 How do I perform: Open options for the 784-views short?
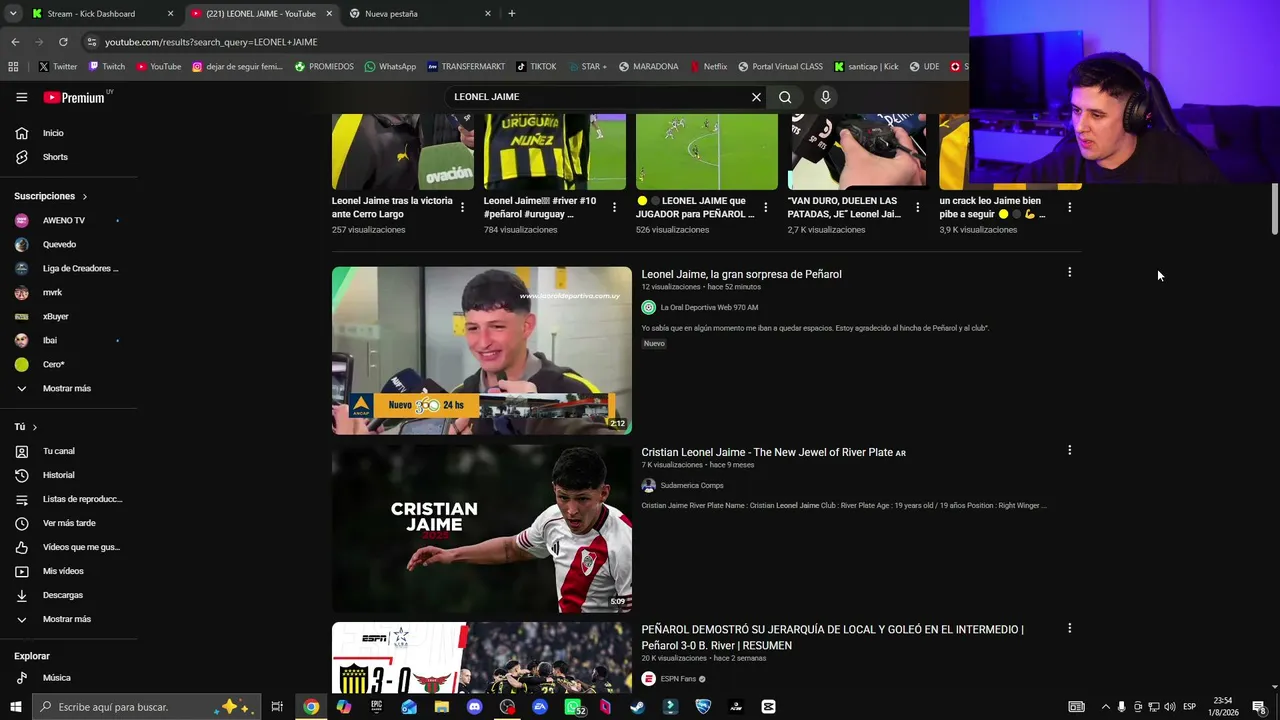(x=614, y=207)
